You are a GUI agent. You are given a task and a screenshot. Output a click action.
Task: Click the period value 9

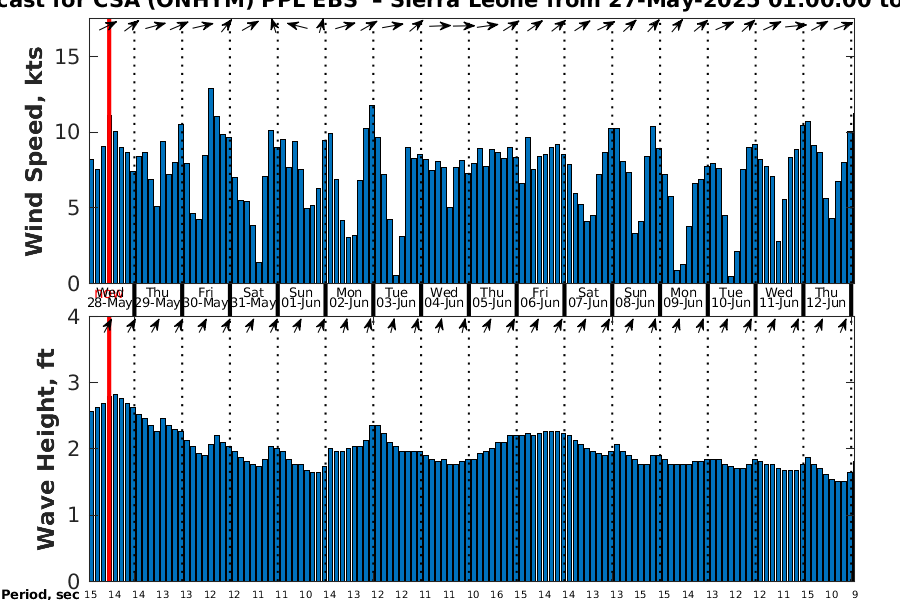[x=855, y=595]
